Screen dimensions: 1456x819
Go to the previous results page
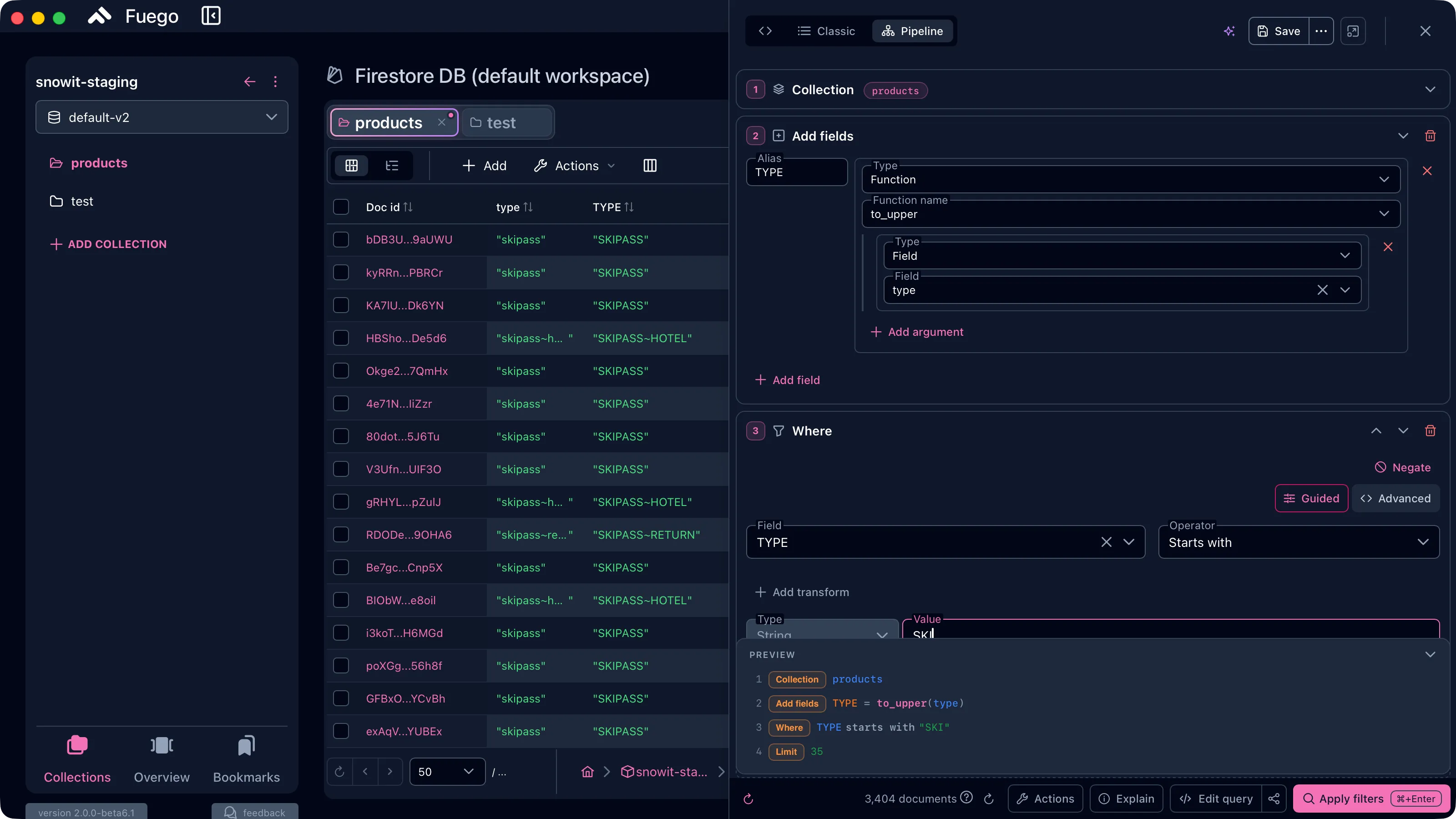click(x=365, y=772)
